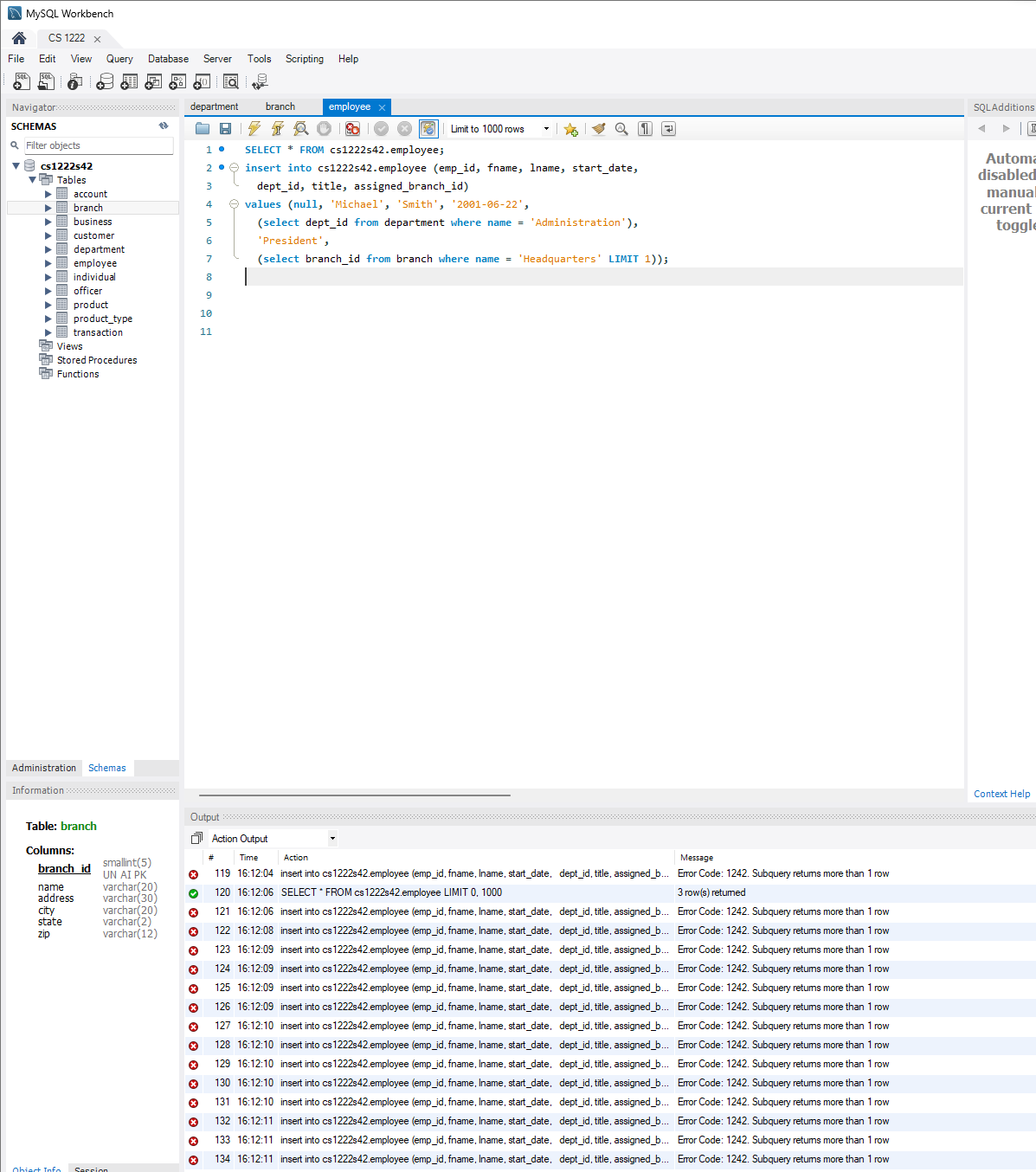Open the schema inspector info icon

pos(75,81)
